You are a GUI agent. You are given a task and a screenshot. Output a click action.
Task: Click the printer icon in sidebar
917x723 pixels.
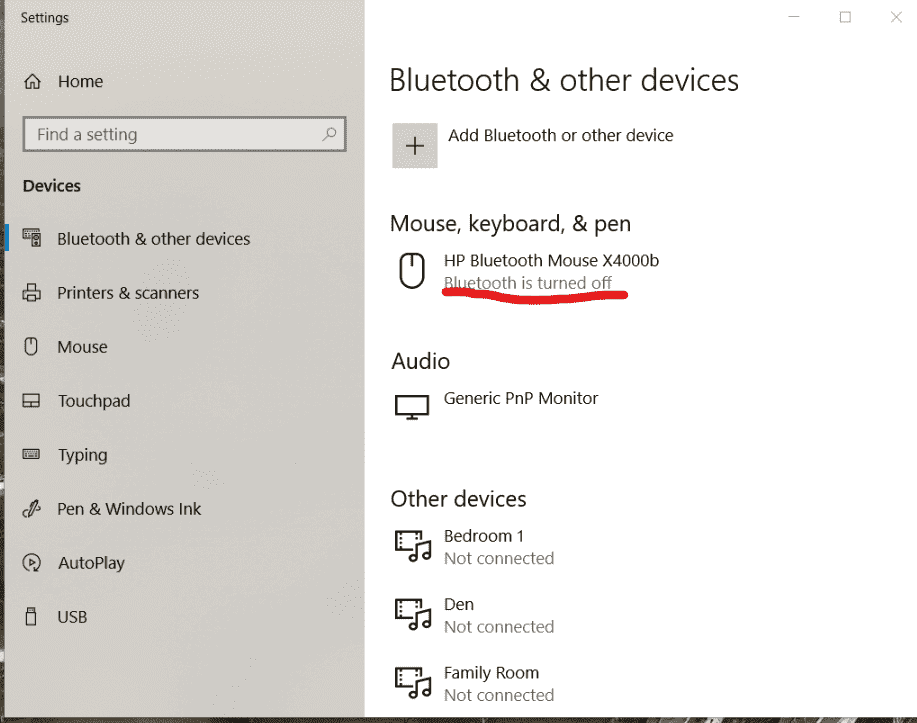point(32,292)
